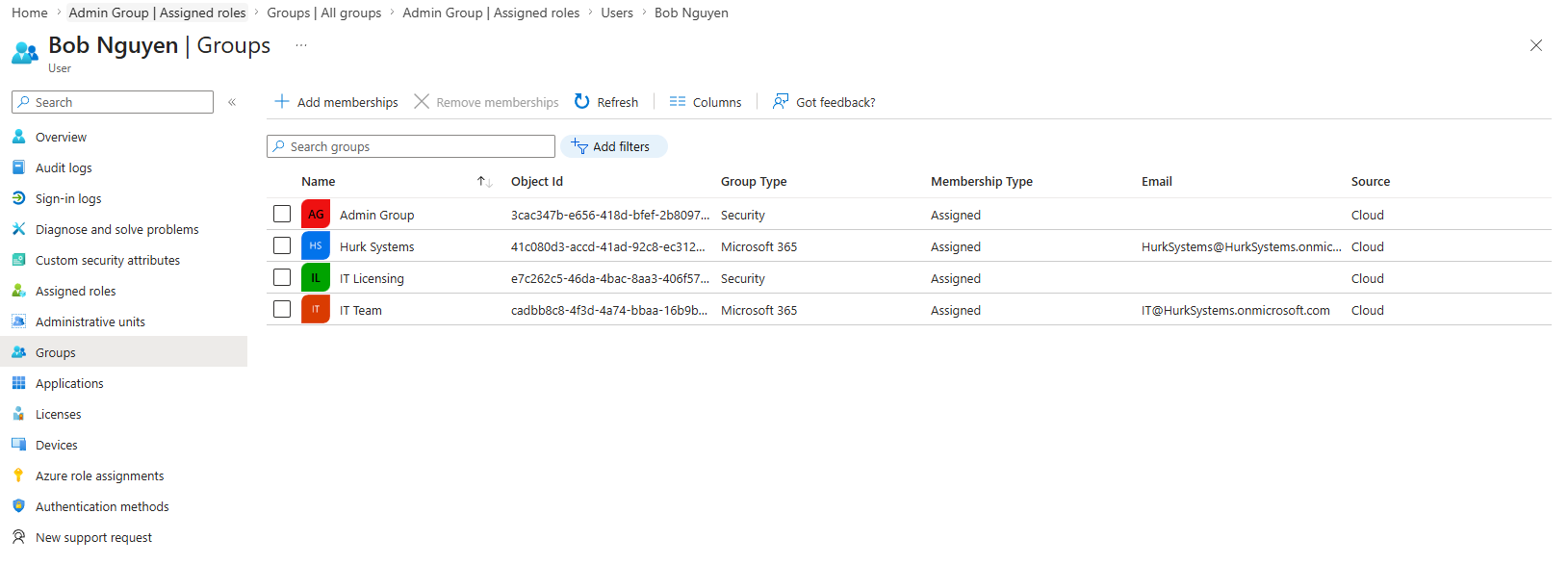
Task: Click the Custom security attributes icon
Action: (x=18, y=260)
